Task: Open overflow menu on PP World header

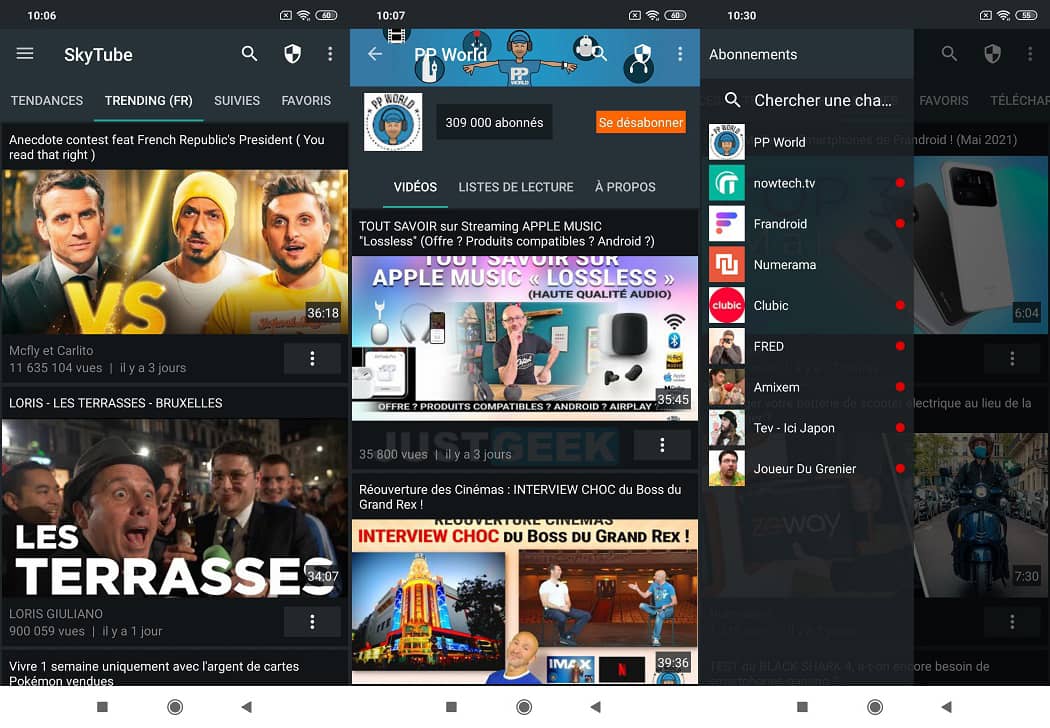Action: coord(680,54)
